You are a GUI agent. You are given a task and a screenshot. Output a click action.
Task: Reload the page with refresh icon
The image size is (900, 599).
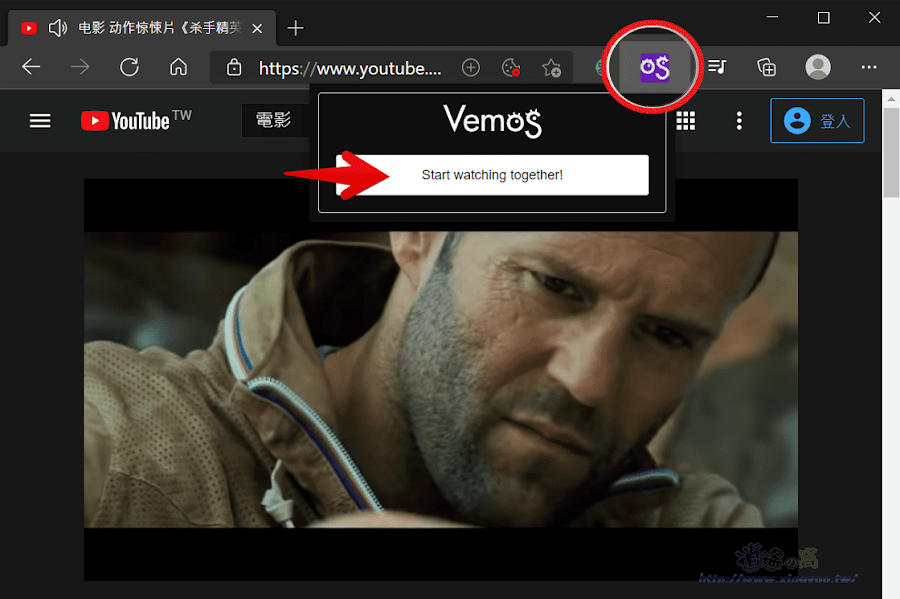129,67
